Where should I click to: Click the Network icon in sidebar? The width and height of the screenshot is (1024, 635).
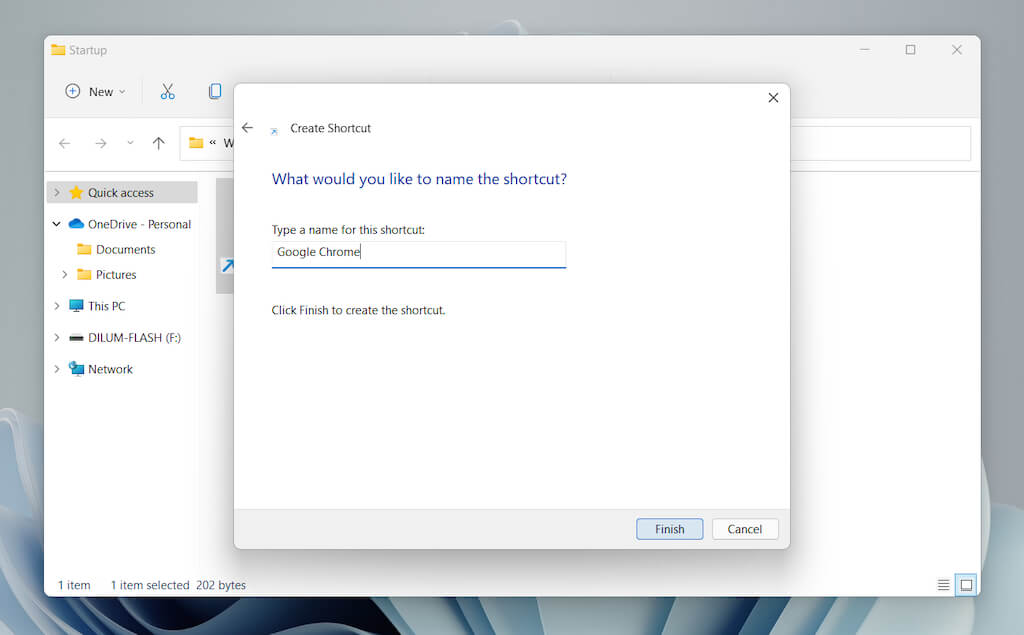point(76,369)
